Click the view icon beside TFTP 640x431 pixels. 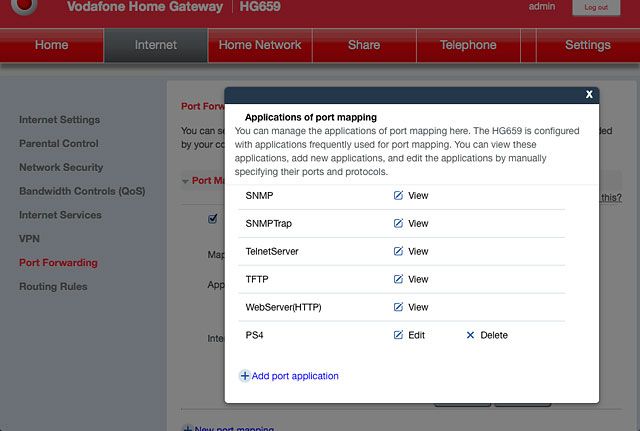tap(398, 279)
